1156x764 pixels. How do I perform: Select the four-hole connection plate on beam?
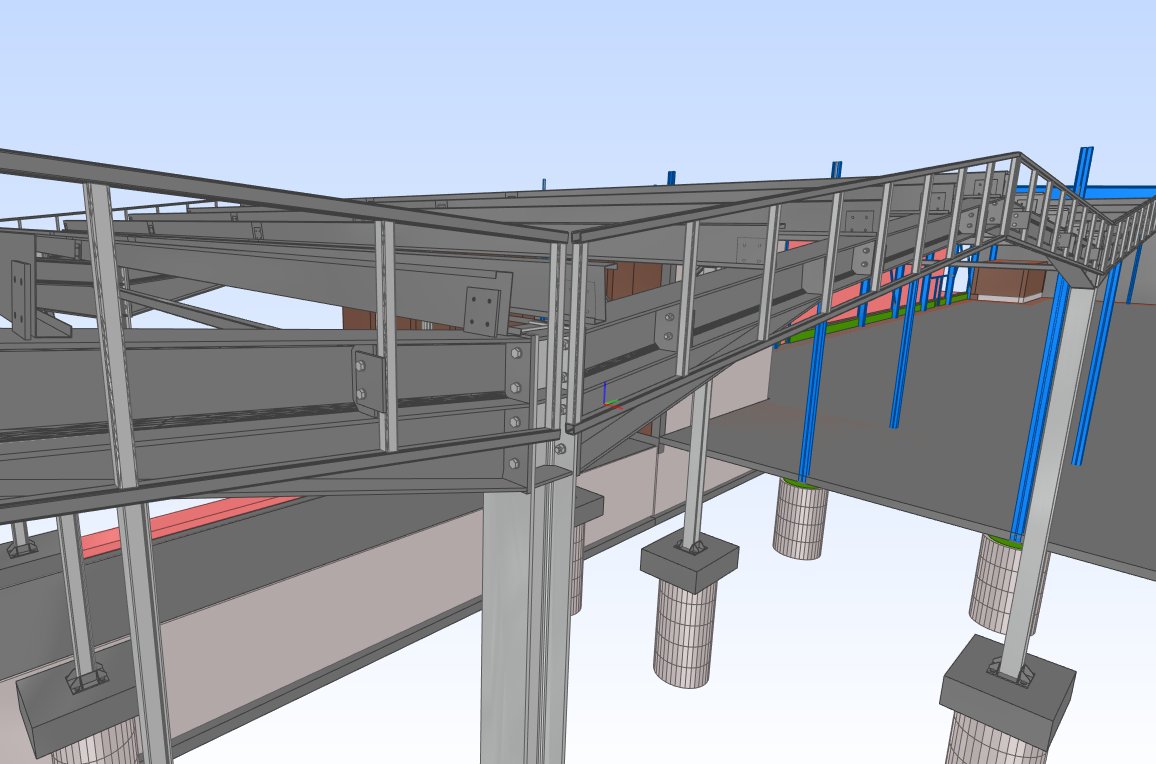[482, 311]
